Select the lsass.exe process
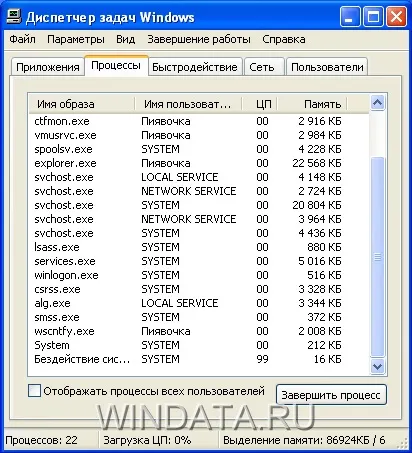 click(199, 247)
